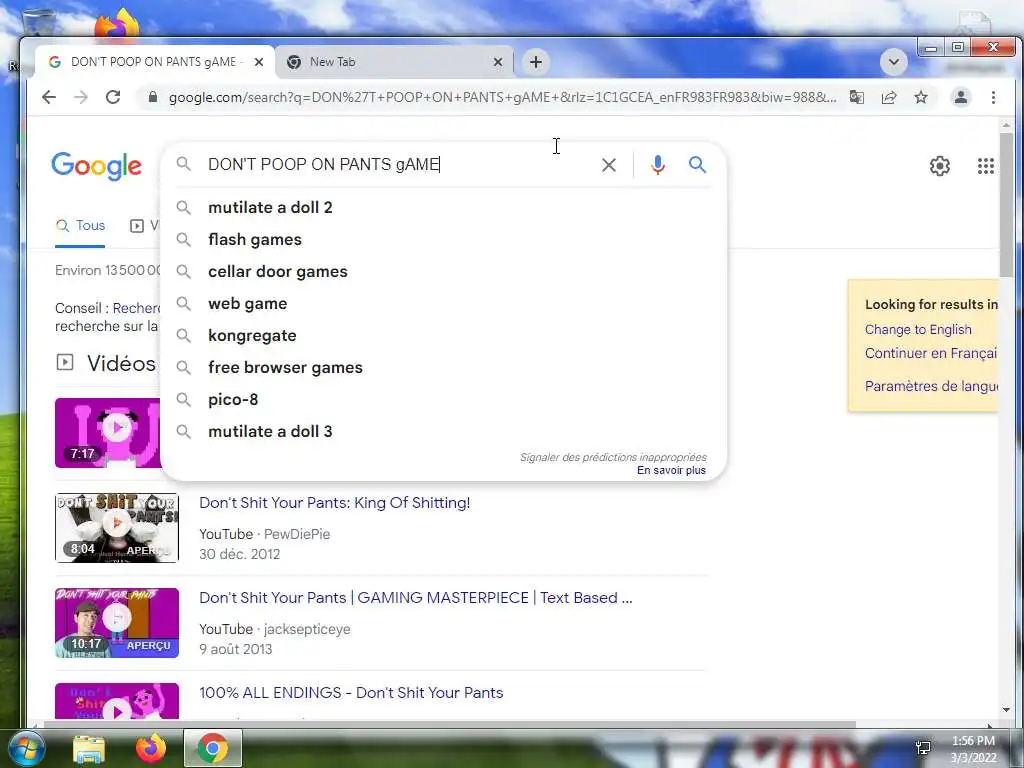Click the vertical scrollbar thumb
Screen dimensions: 1024x768
tap(1006, 204)
